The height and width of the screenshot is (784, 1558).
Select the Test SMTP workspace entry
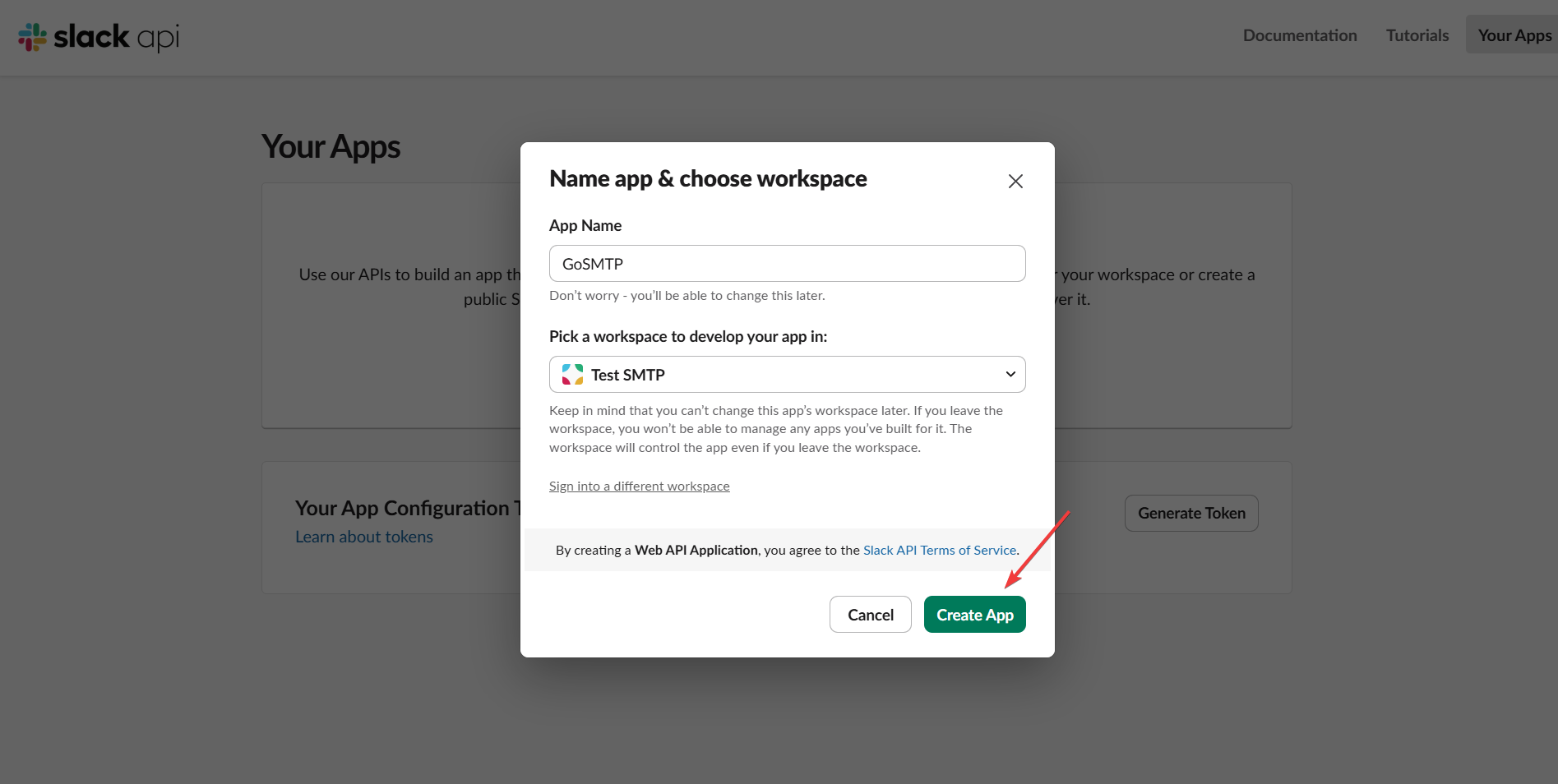click(x=627, y=374)
